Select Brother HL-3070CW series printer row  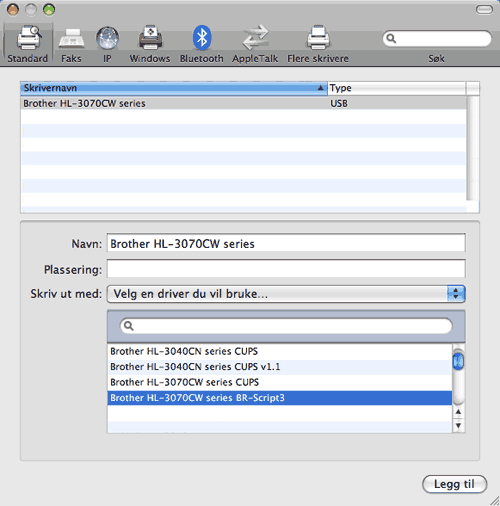[x=243, y=103]
